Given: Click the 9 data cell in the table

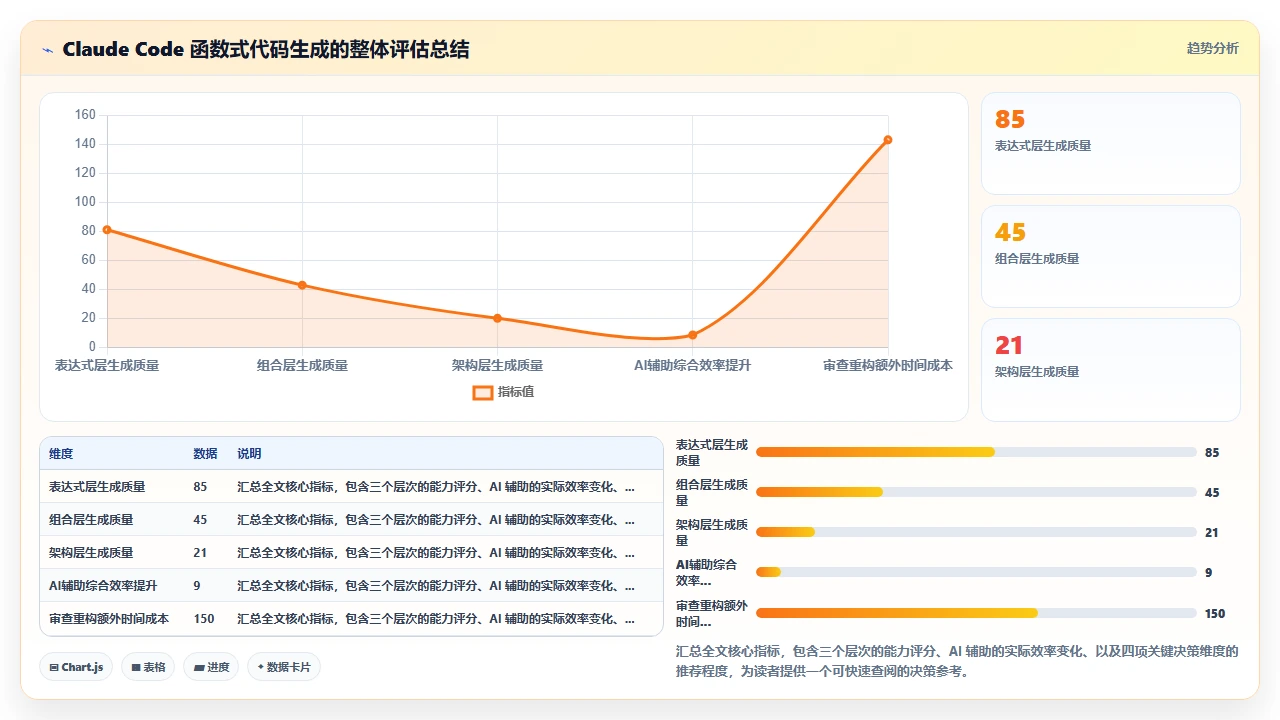Looking at the screenshot, I should pos(197,586).
